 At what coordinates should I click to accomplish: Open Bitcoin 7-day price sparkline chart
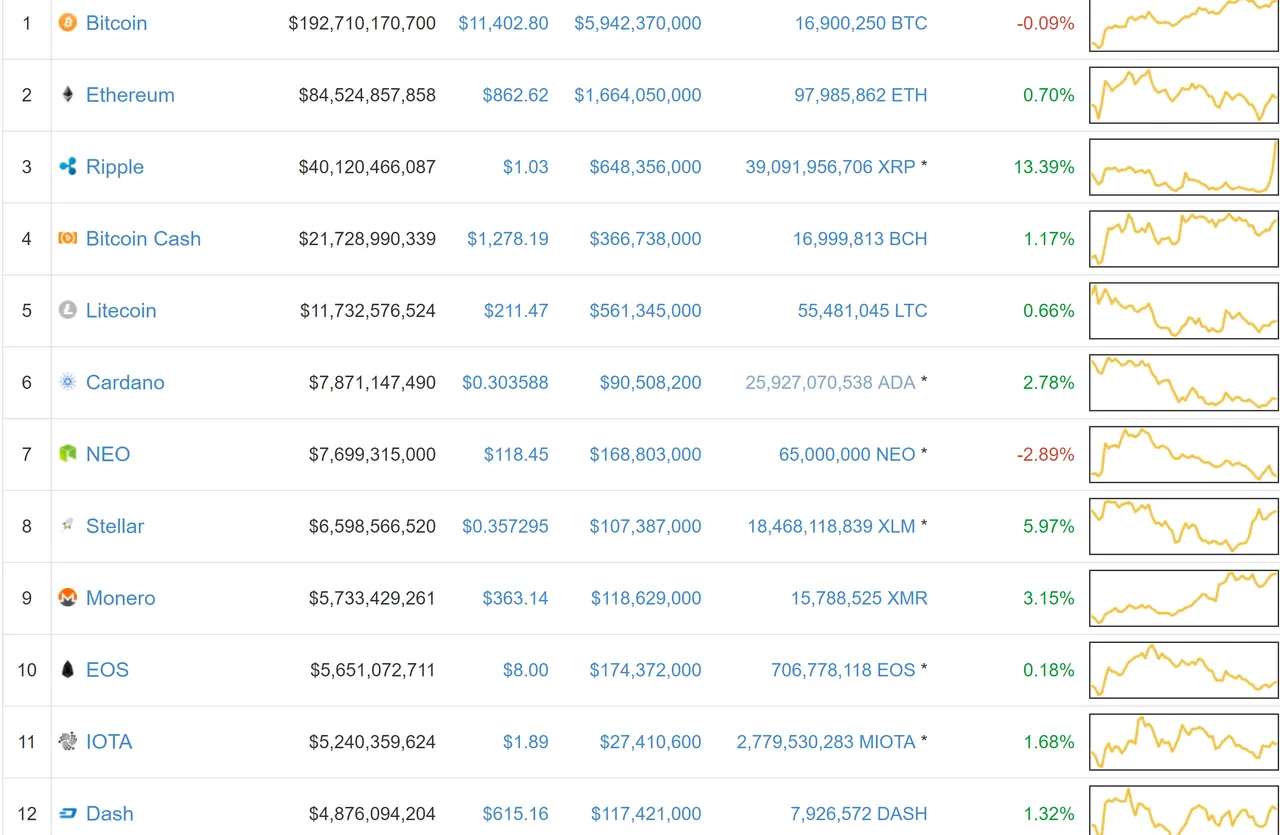point(1184,24)
